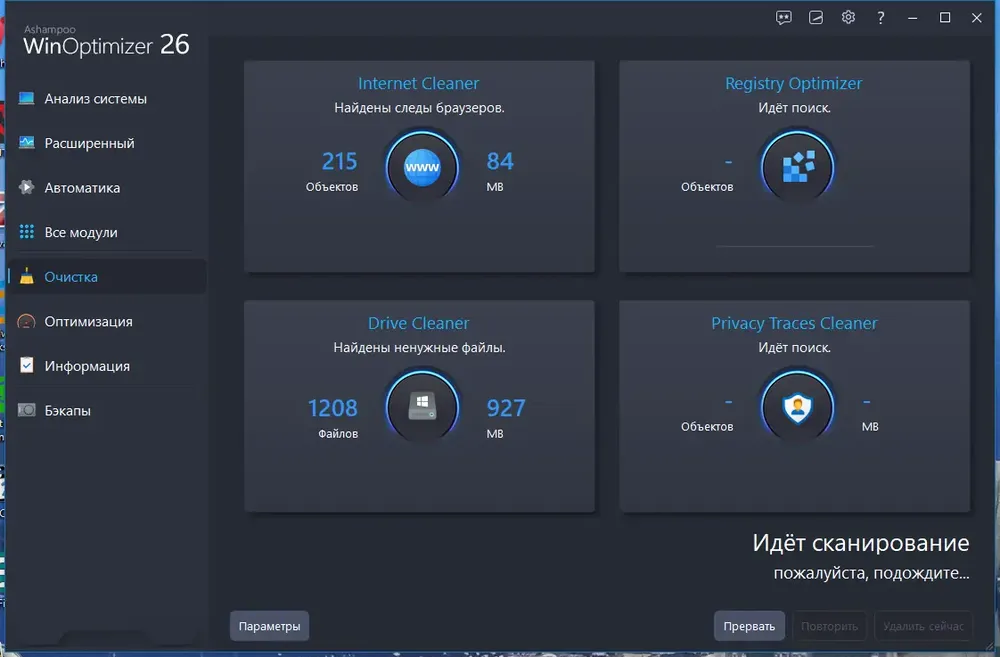Click the Registry Optimizer progress bar
The image size is (1000, 657).
click(795, 246)
